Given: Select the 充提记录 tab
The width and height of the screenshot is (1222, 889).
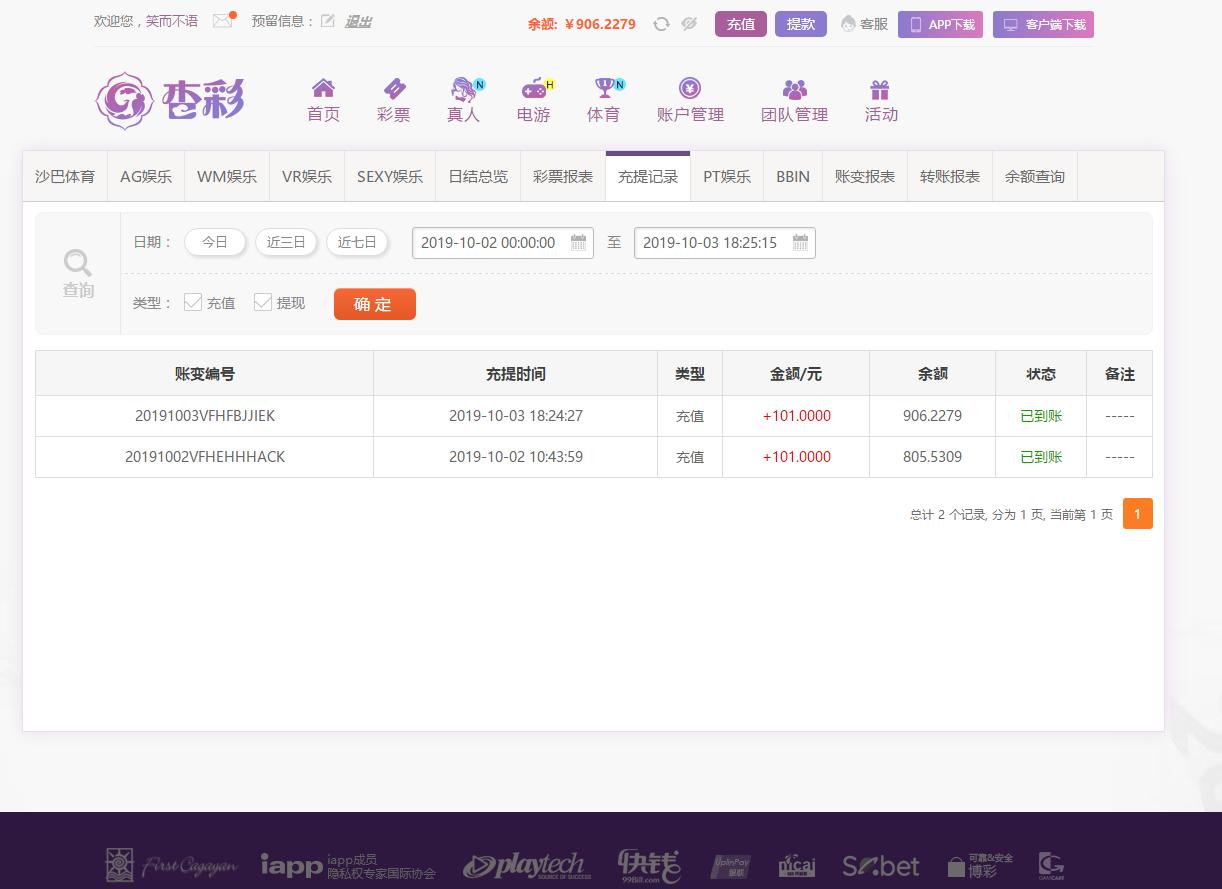Looking at the screenshot, I should pos(648,177).
